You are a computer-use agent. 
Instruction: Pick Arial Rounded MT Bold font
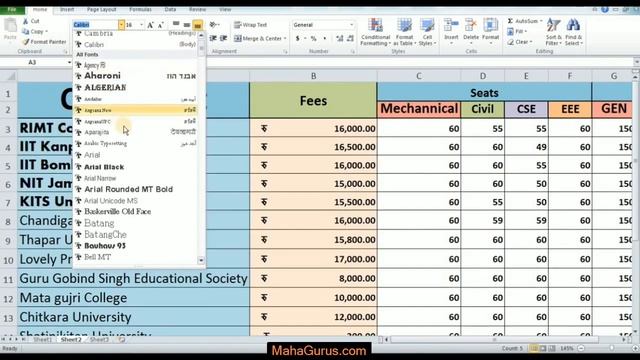tap(136, 189)
